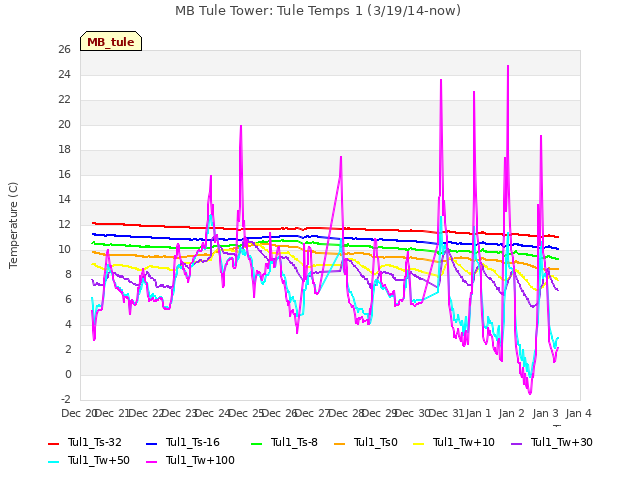
Task: Click the Jan 3 x-axis tick label
Action: pos(545,413)
